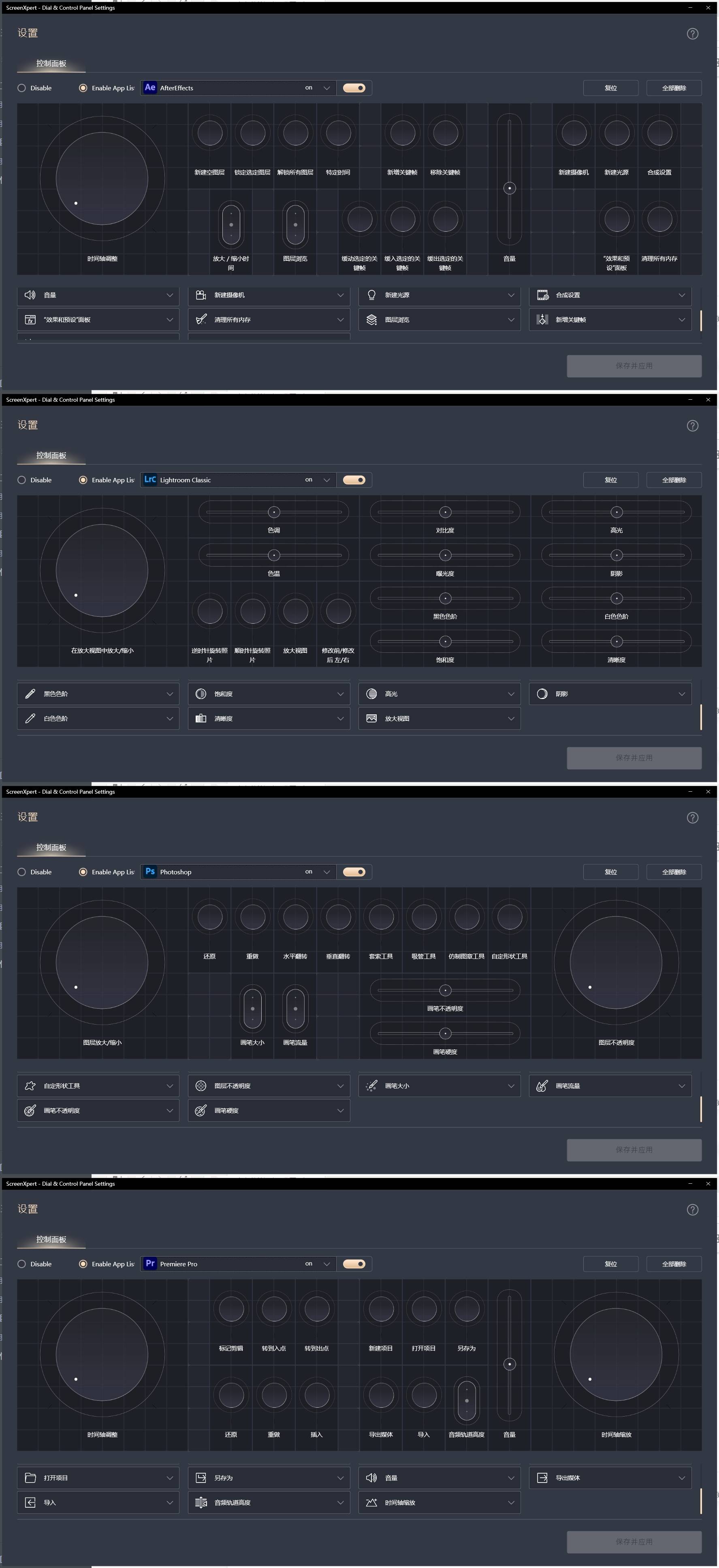
Task: Open help icon in the Lightroom Classic window
Action: tap(692, 426)
